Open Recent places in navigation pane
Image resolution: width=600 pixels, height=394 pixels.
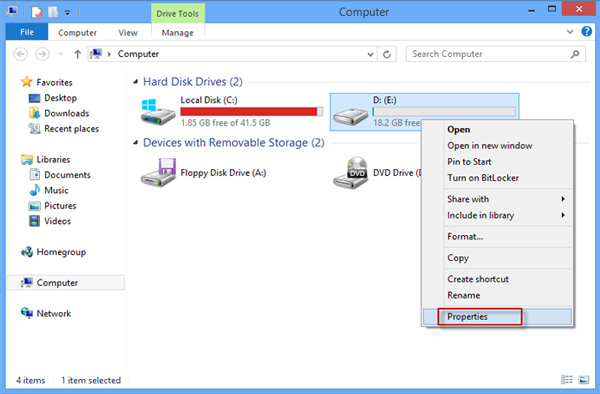tap(64, 129)
